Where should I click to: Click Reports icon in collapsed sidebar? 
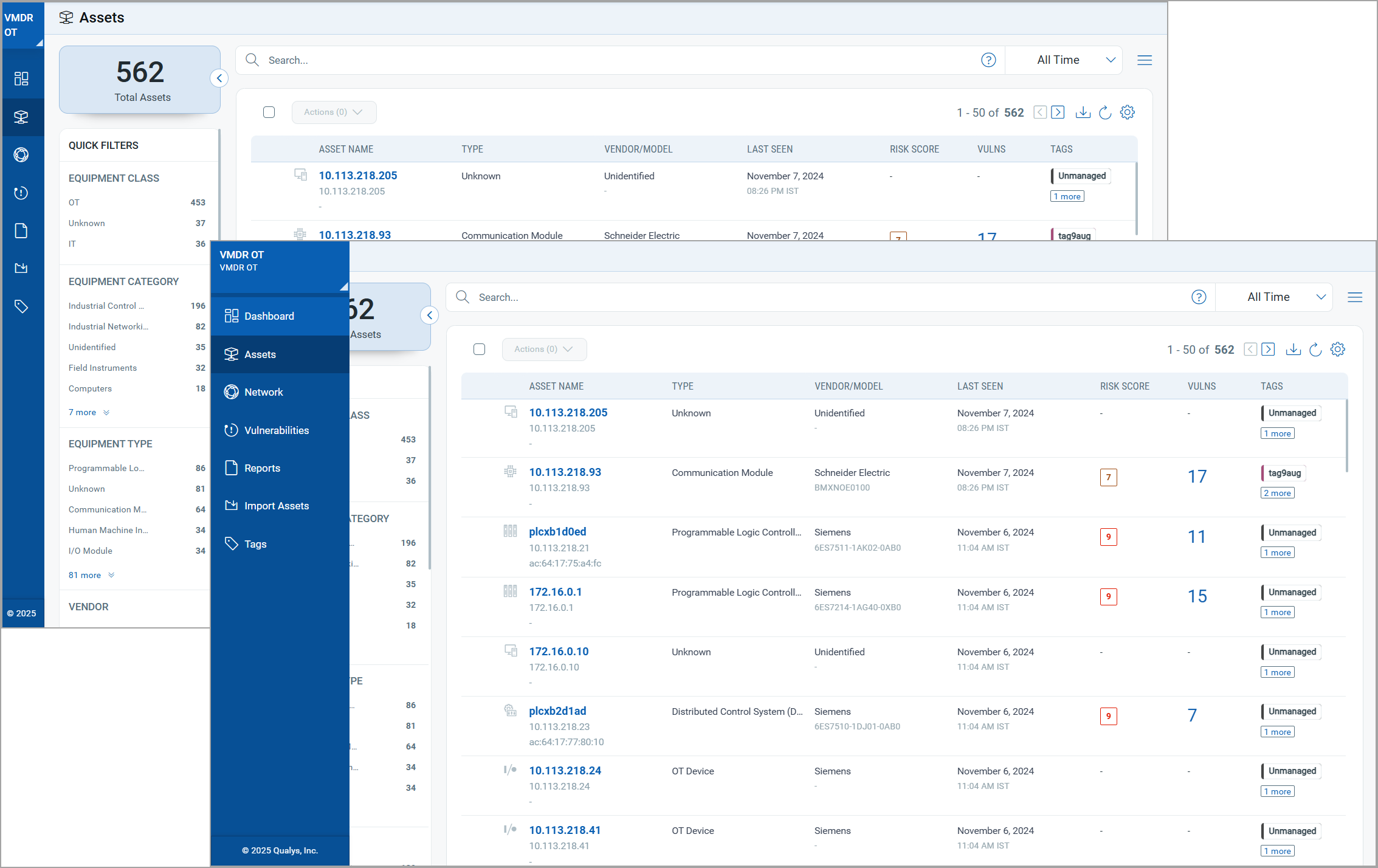21,231
